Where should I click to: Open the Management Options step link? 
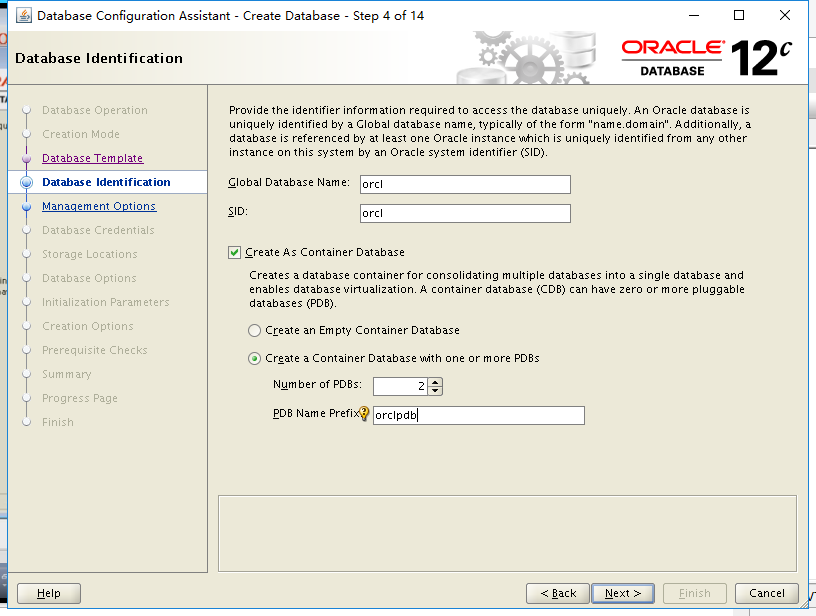98,206
